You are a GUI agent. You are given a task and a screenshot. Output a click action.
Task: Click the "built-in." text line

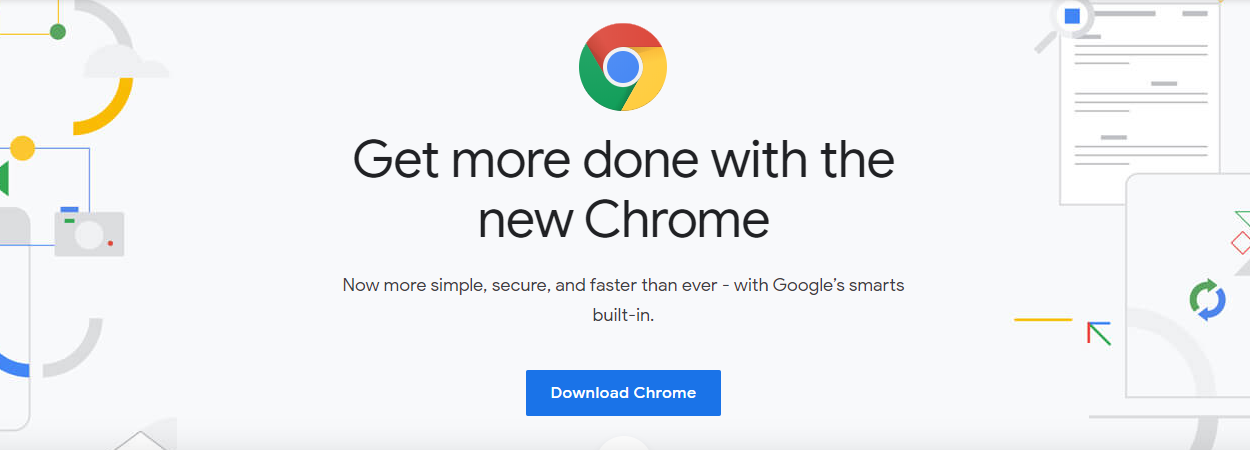pos(623,315)
